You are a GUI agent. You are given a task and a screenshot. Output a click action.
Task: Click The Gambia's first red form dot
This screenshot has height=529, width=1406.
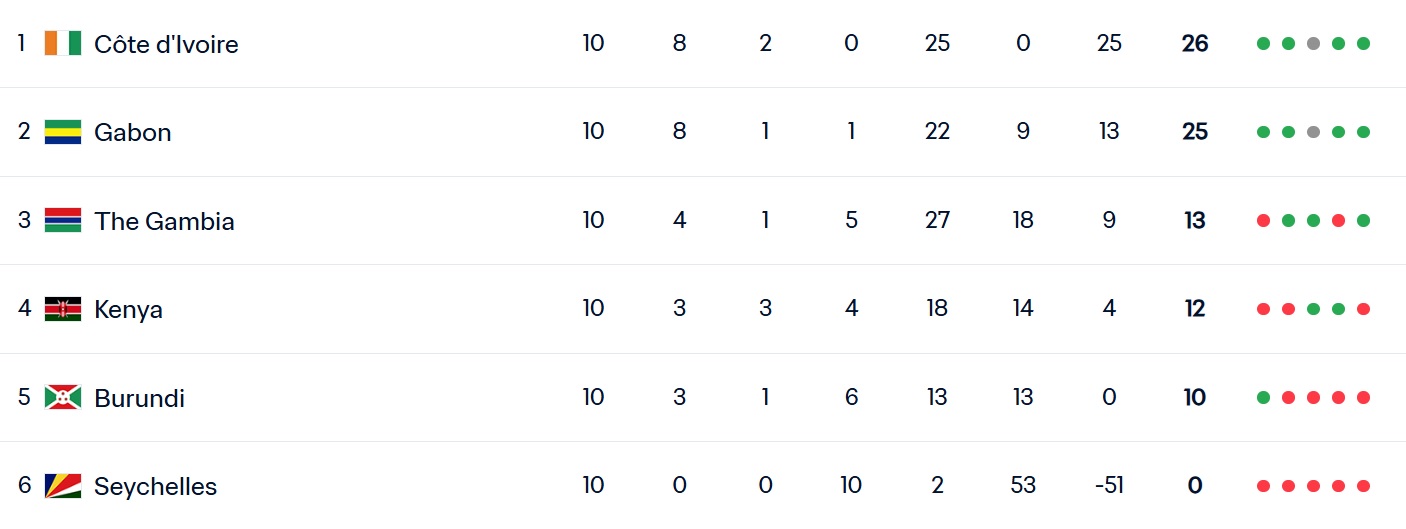tap(1263, 221)
